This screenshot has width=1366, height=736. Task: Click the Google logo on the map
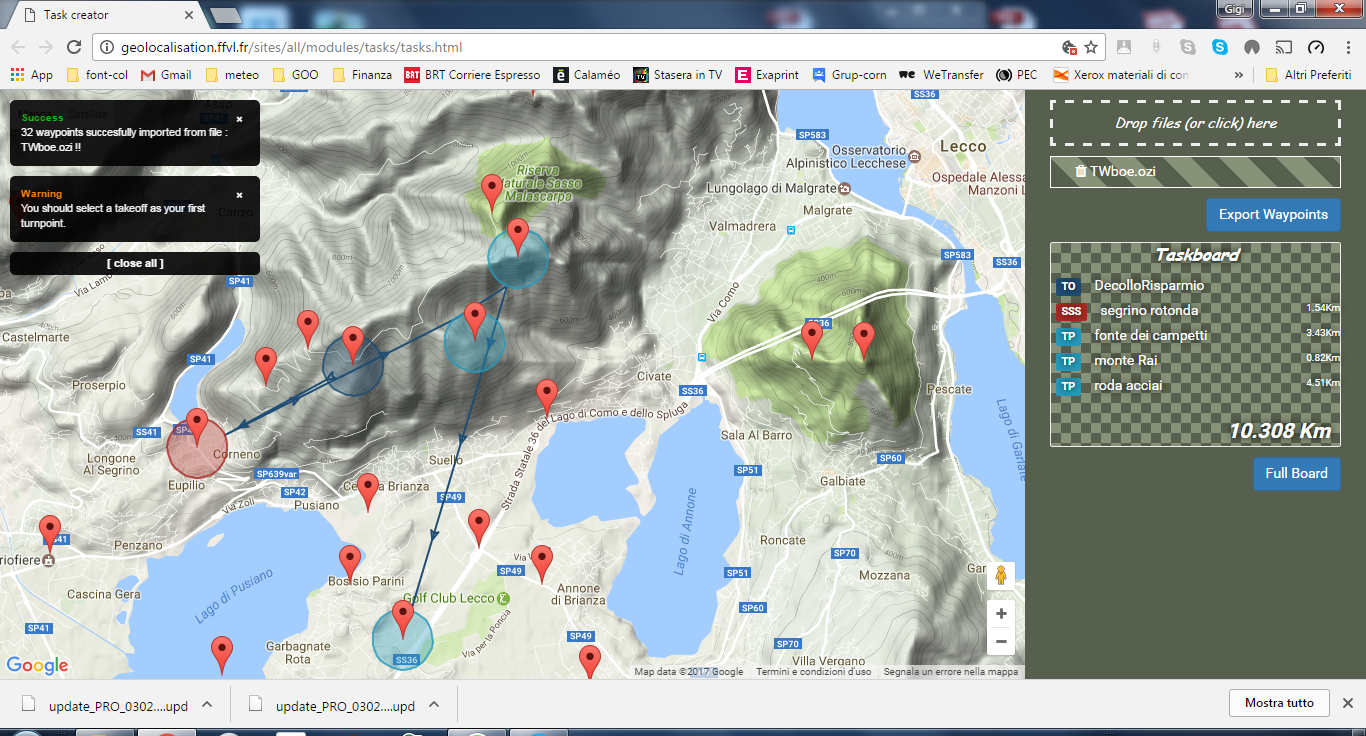pos(37,665)
